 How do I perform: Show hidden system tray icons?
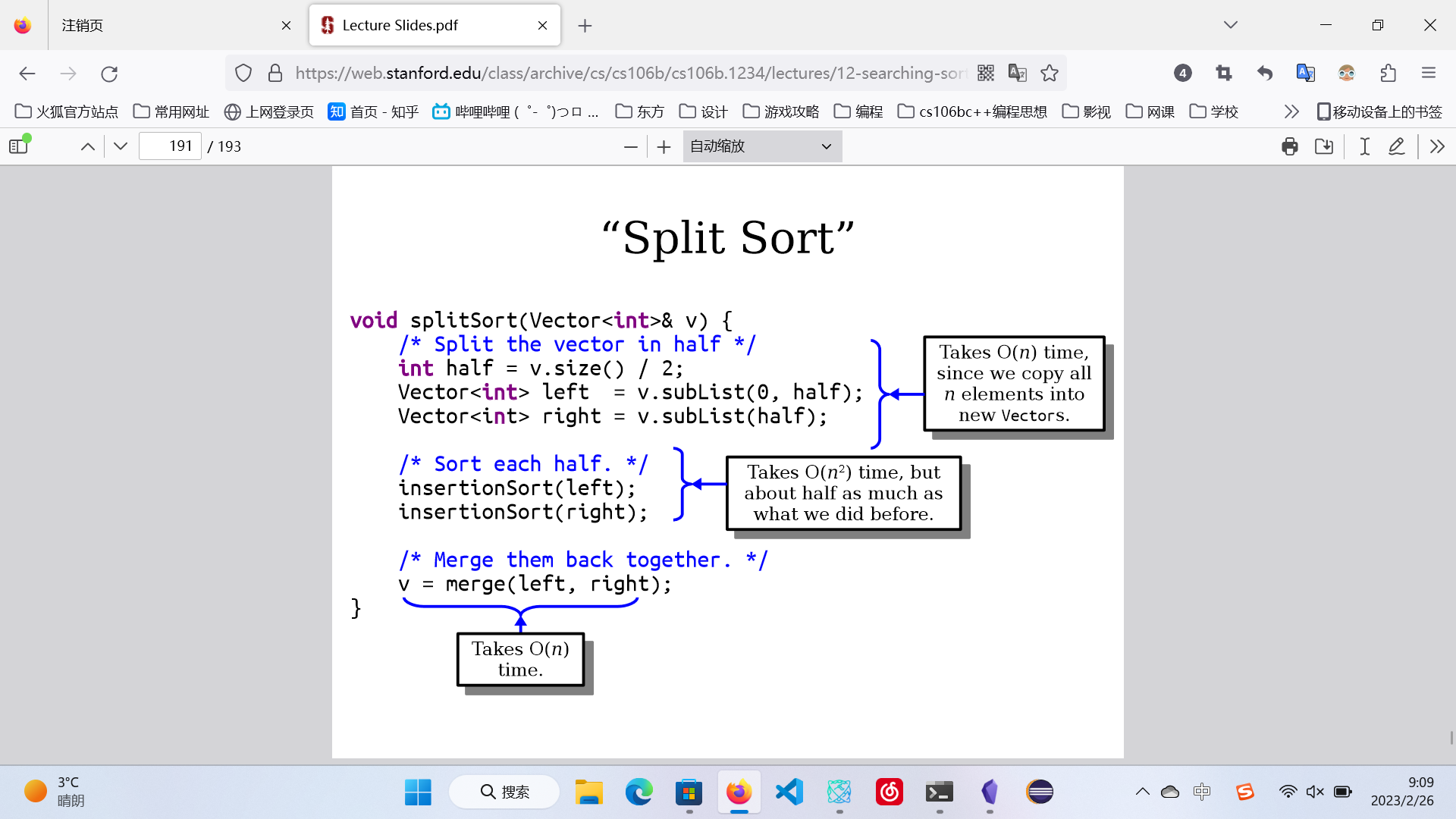[x=1142, y=792]
